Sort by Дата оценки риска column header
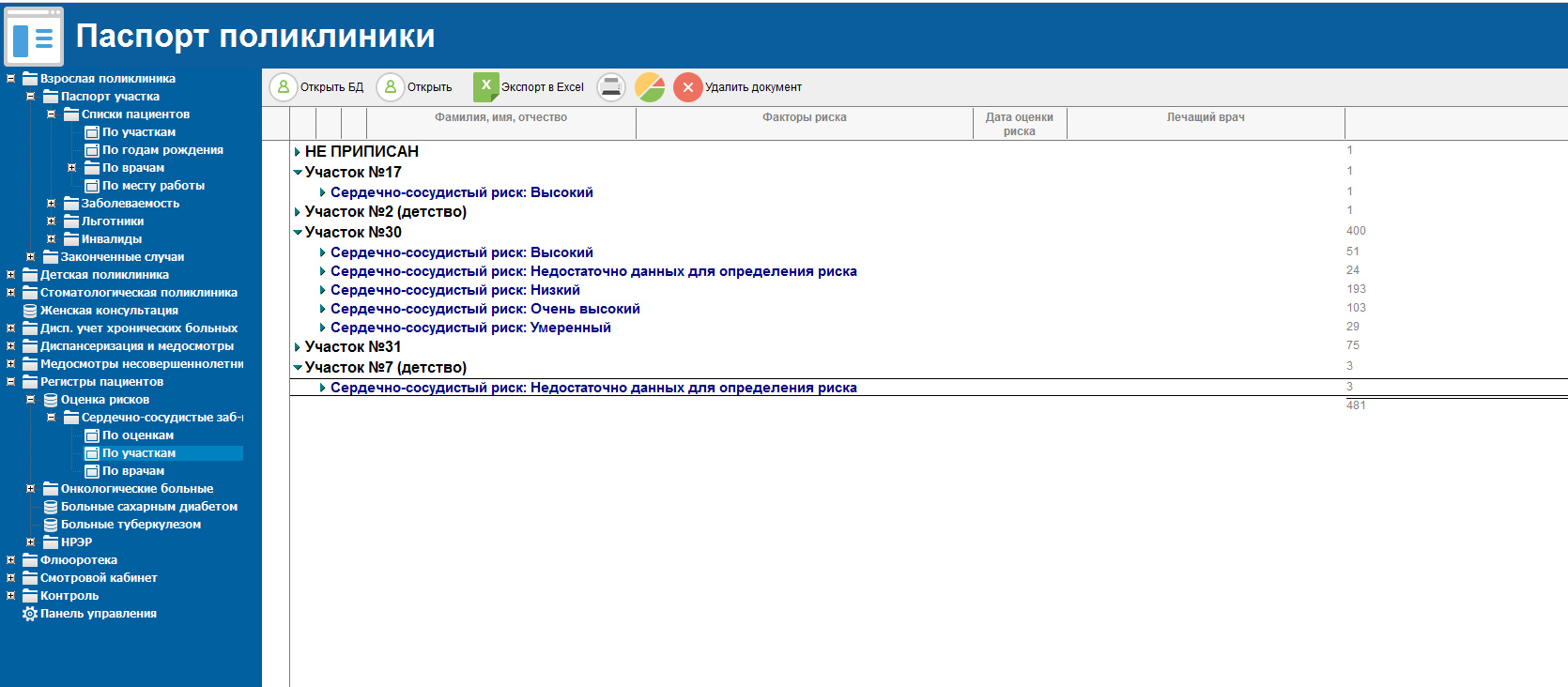Viewport: 1568px width, 687px height. [1020, 124]
